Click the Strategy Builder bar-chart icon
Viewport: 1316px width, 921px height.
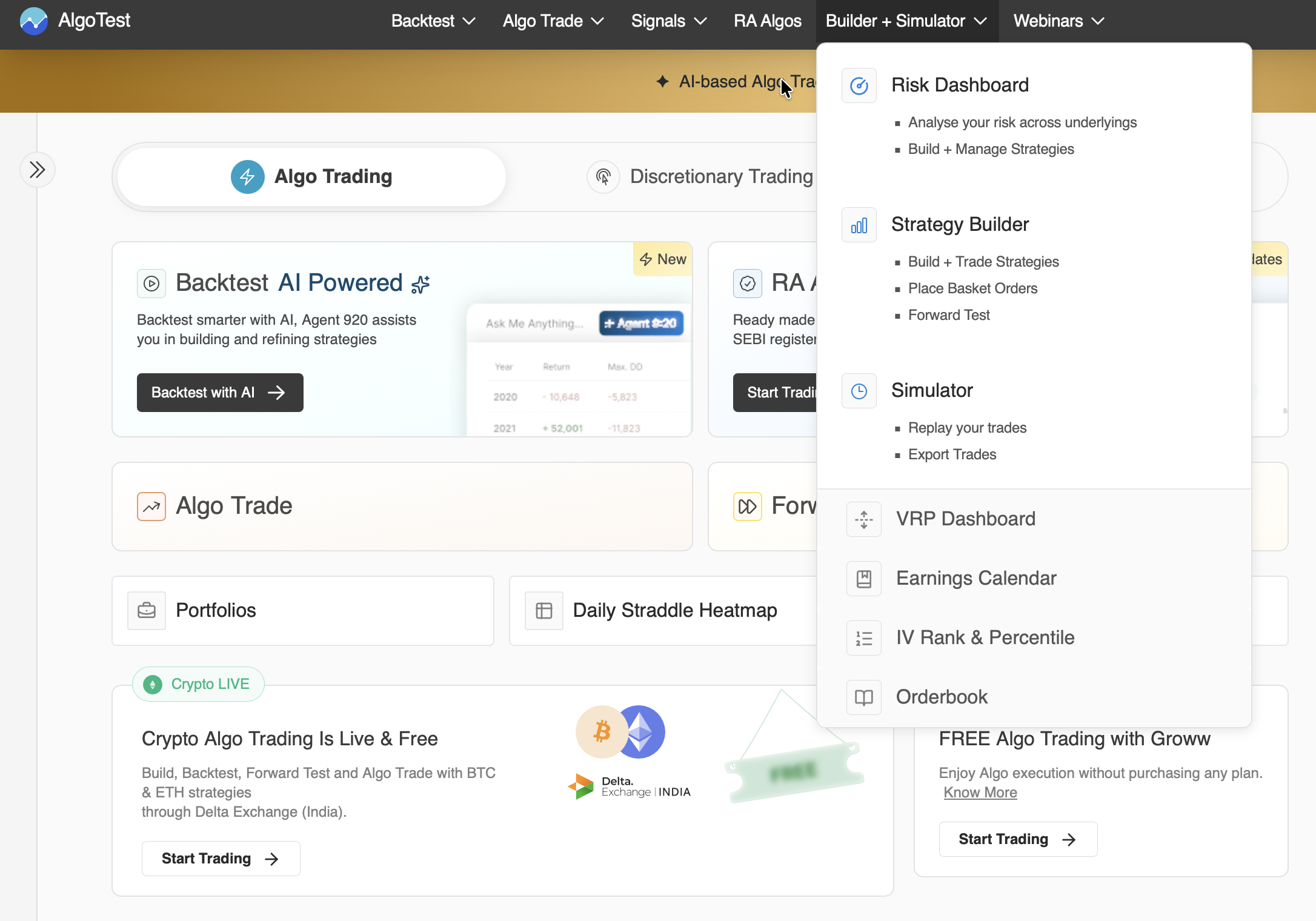click(859, 225)
